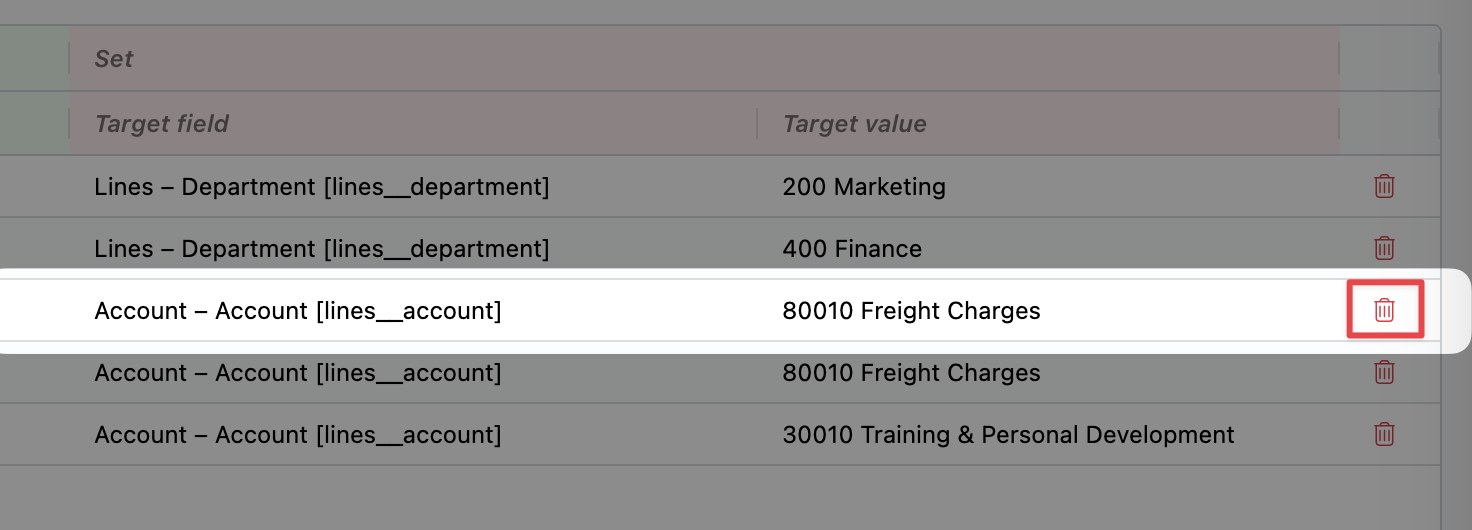Select the 200 Marketing target value cell
The height and width of the screenshot is (530, 1472).
[x=864, y=187]
